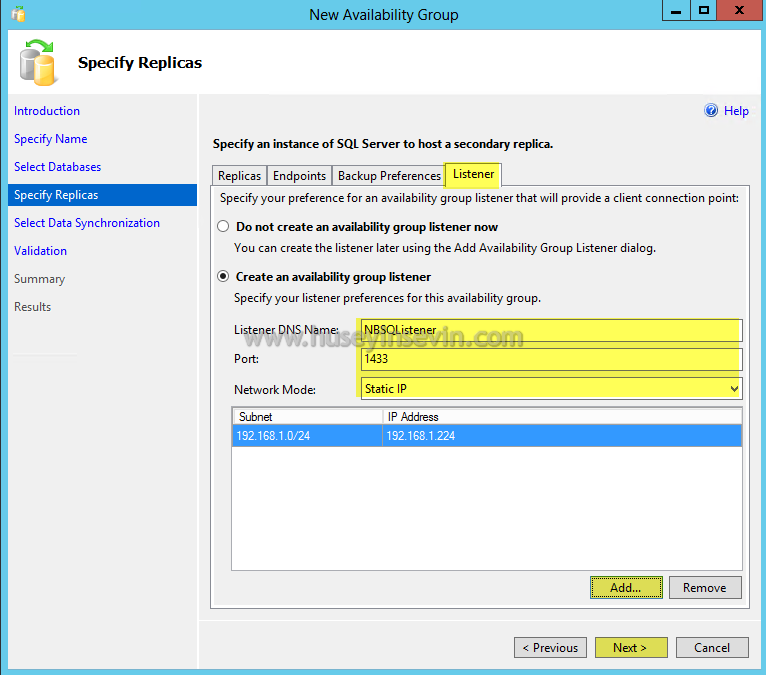Switch to the Replicas tab
Screen dimensions: 766x675
click(x=239, y=175)
